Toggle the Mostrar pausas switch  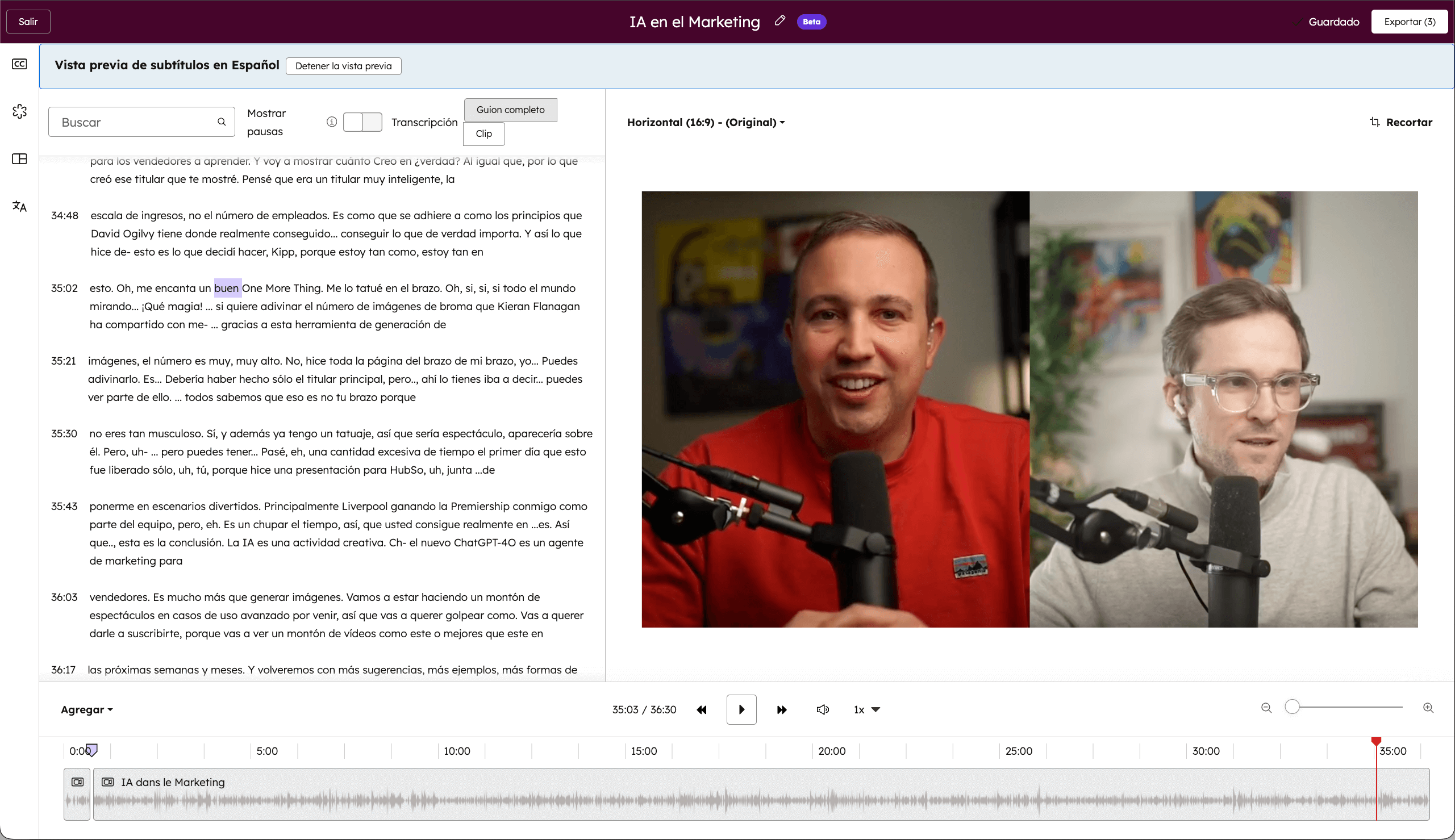(x=362, y=122)
